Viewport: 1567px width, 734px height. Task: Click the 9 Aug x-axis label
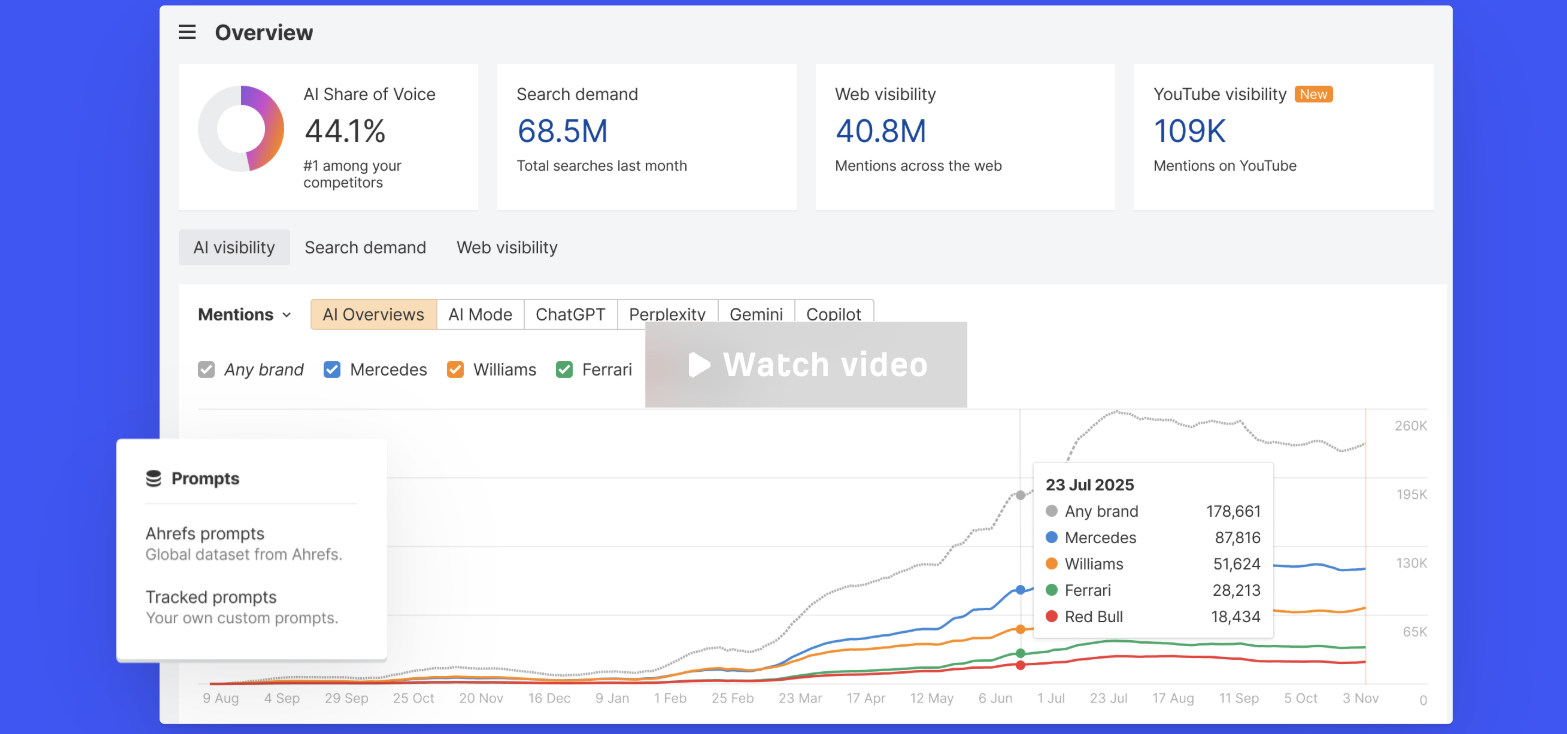point(221,698)
